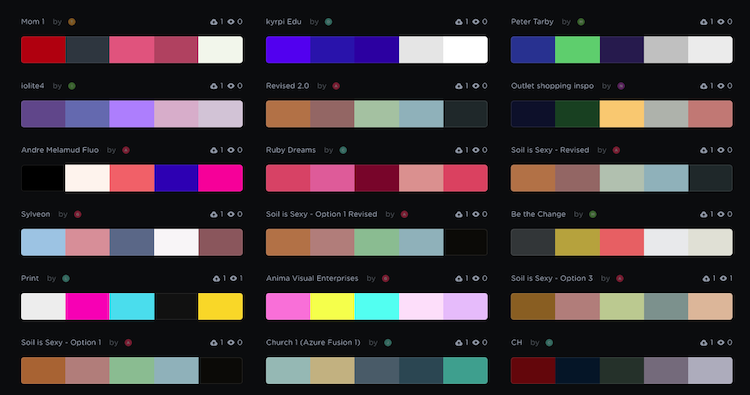Select the magenta swatch in Andre Melamud Fluo
Screen dimensions: 750x395
(221, 178)
